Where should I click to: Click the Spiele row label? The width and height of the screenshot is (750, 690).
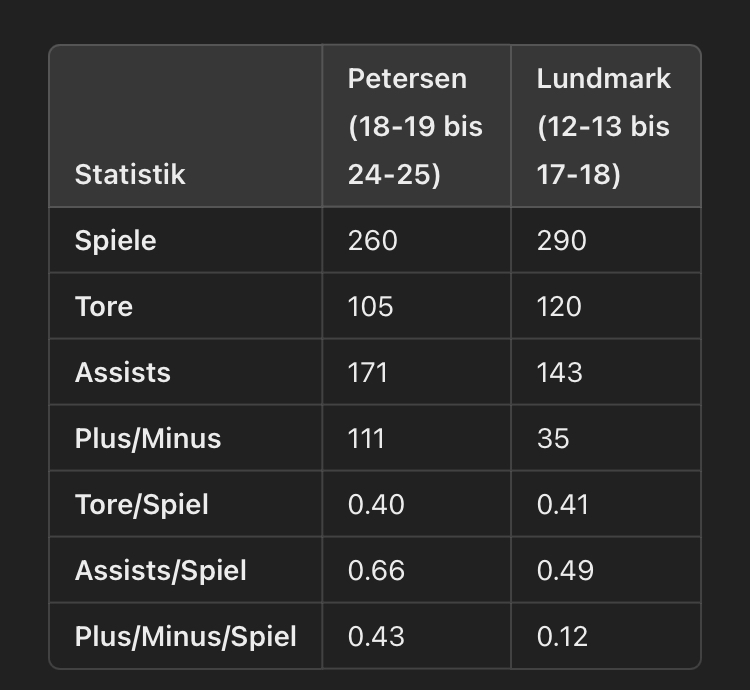[115, 241]
